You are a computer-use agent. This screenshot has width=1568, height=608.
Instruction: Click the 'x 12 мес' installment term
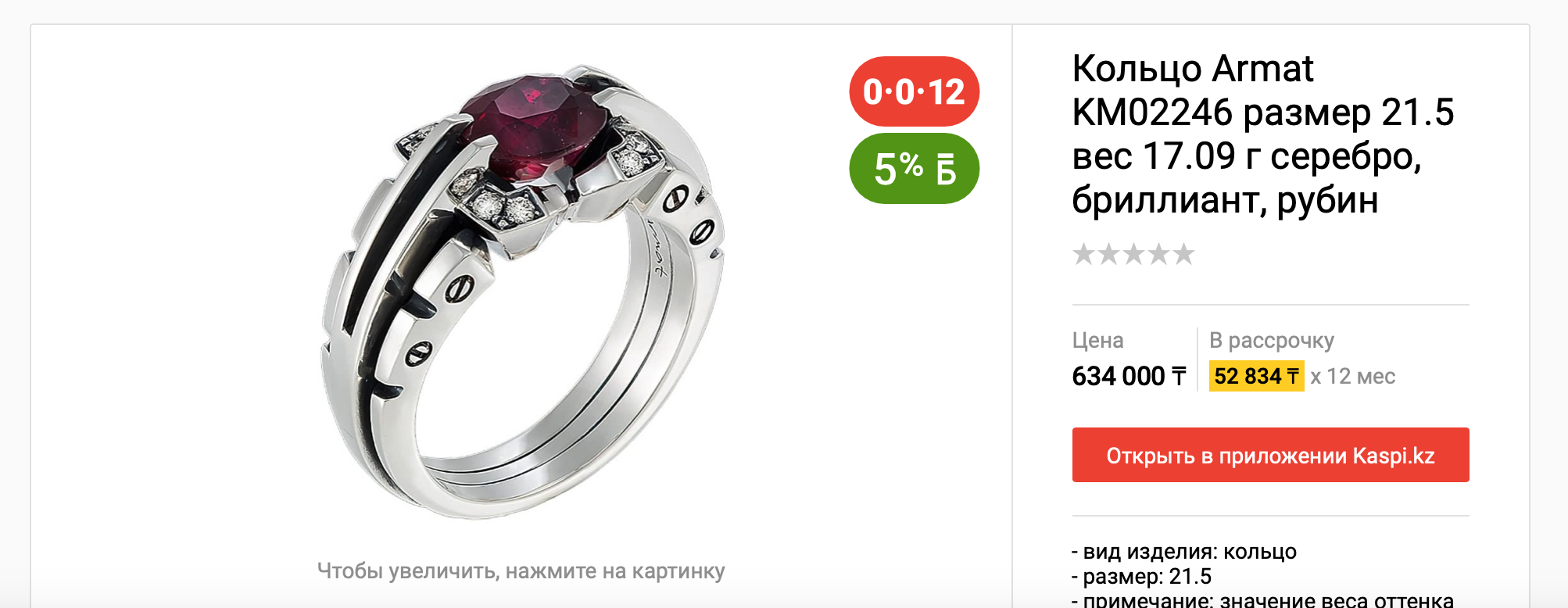(x=1353, y=376)
